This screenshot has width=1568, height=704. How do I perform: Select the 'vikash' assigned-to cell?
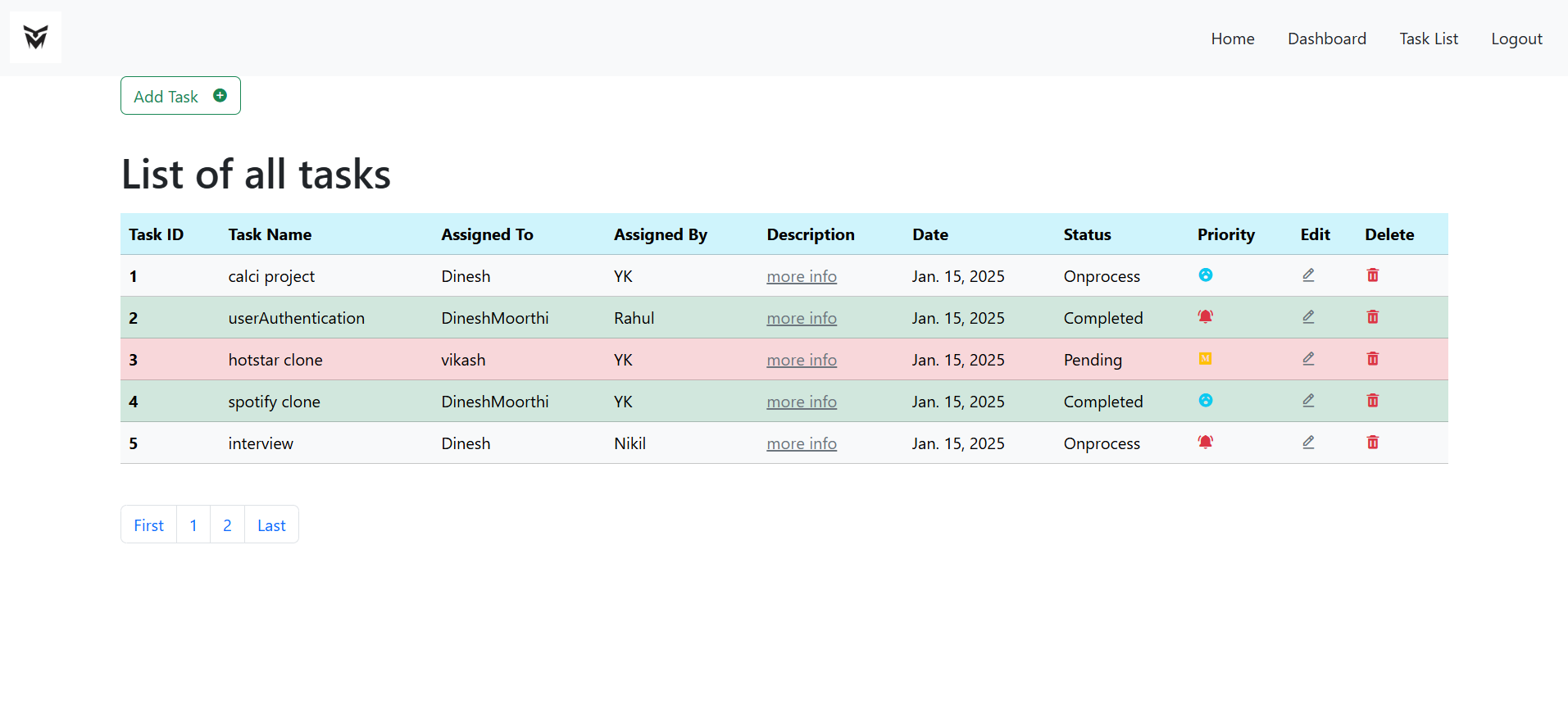click(463, 360)
